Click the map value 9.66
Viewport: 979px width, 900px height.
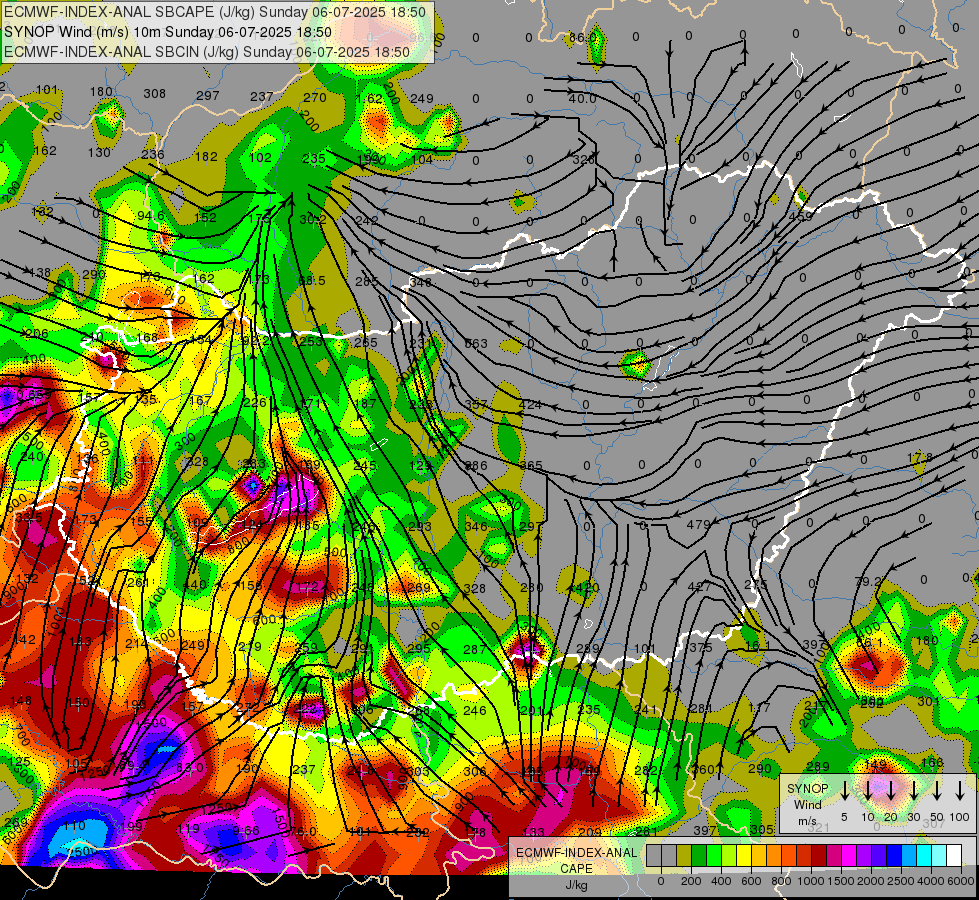245,831
